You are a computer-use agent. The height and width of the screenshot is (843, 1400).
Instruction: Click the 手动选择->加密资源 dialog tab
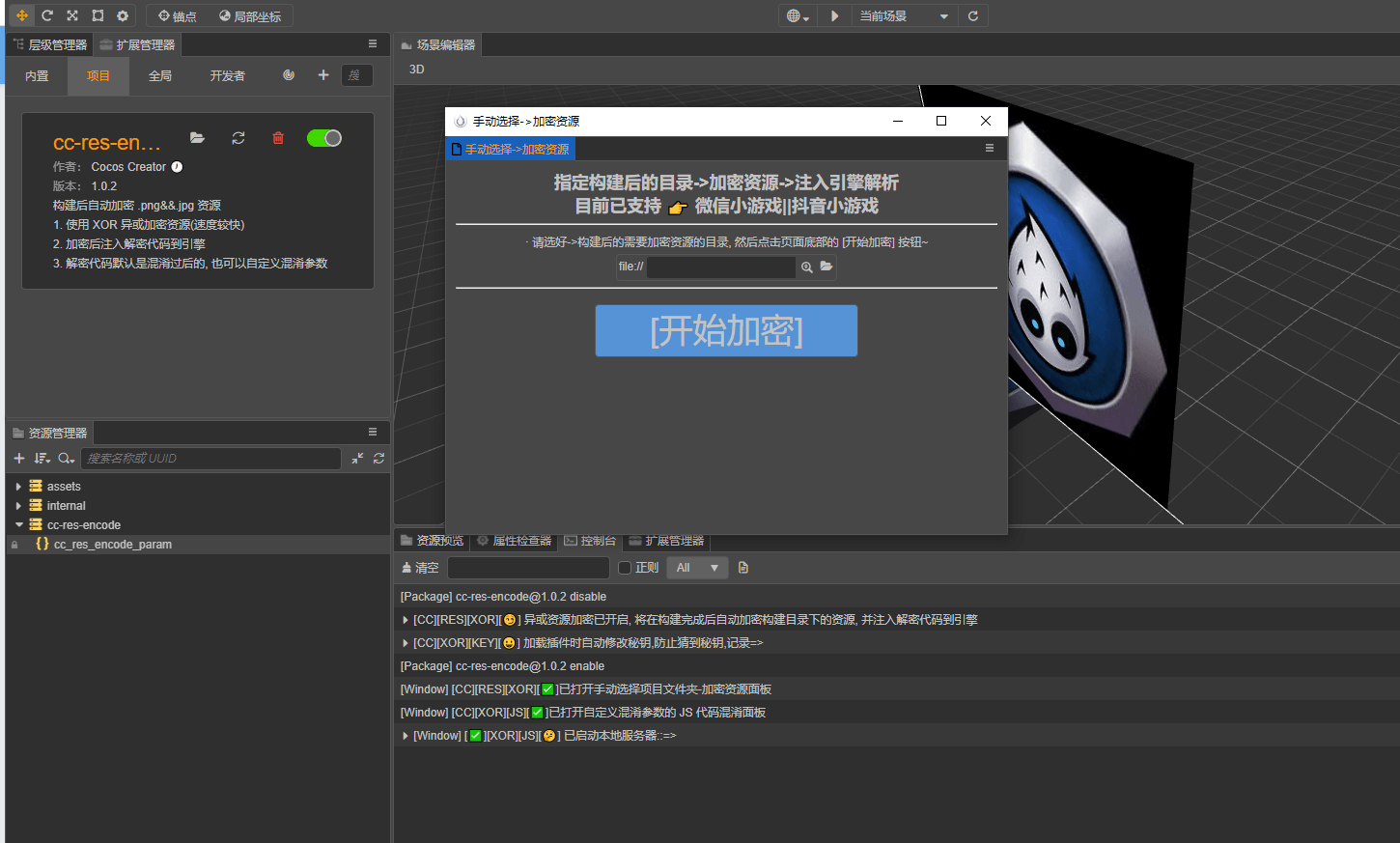pyautogui.click(x=511, y=149)
